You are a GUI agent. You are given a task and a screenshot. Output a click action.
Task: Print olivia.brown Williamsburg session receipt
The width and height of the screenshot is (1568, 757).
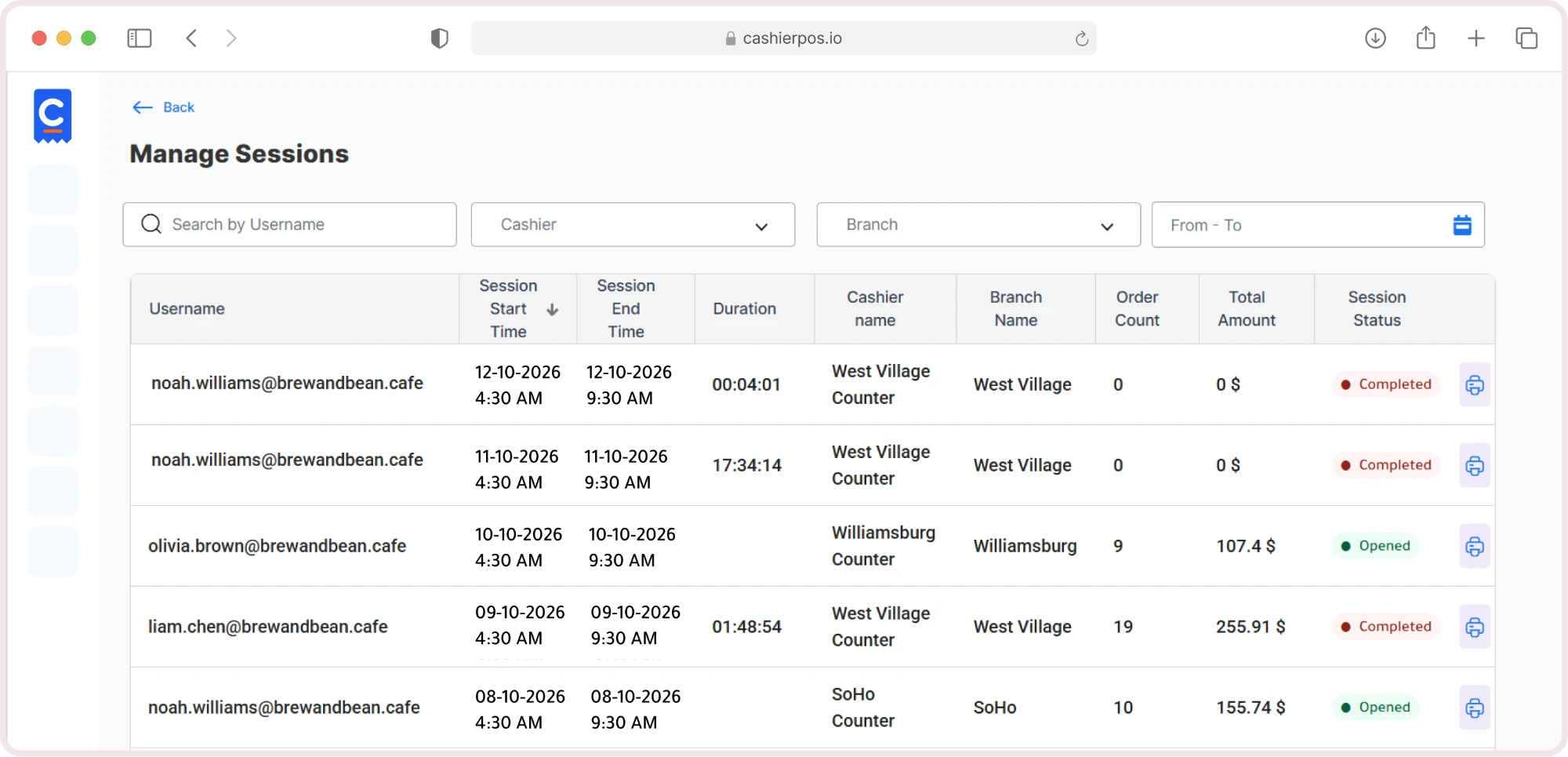pos(1474,546)
